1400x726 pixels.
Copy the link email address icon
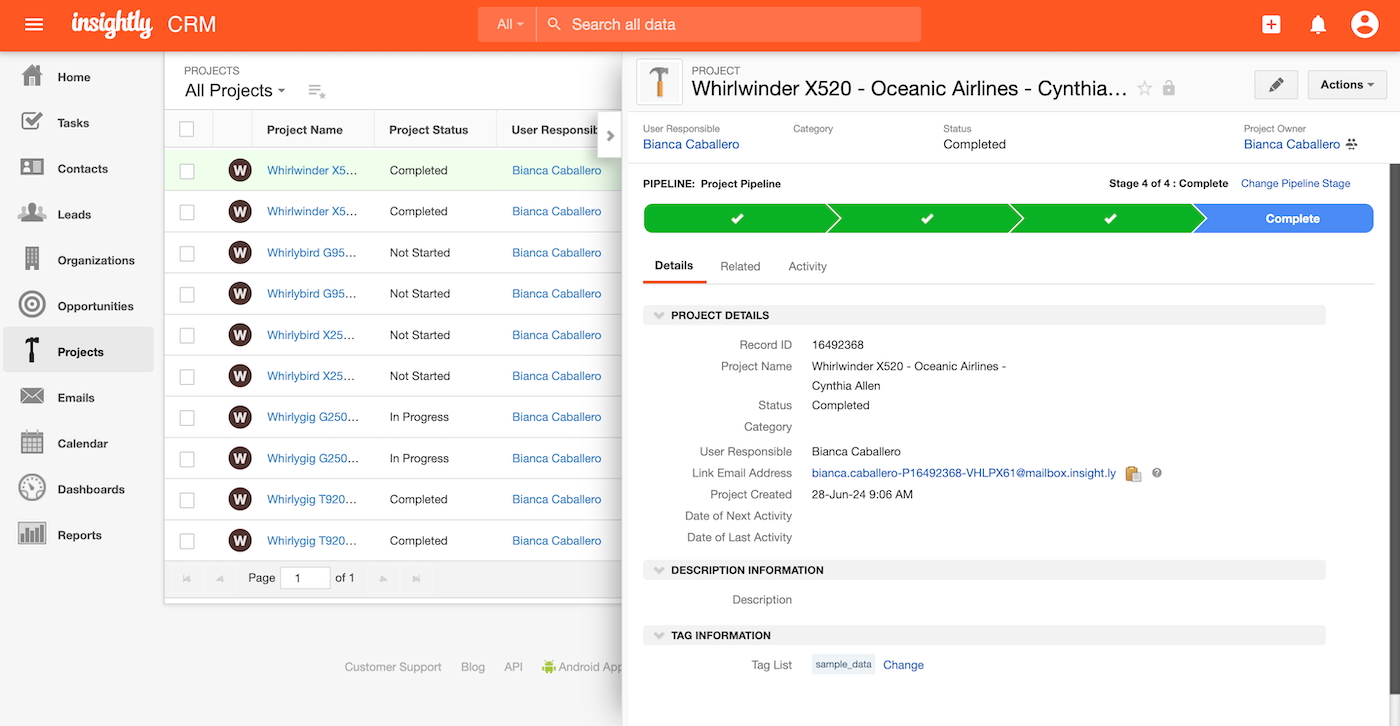pyautogui.click(x=1133, y=474)
